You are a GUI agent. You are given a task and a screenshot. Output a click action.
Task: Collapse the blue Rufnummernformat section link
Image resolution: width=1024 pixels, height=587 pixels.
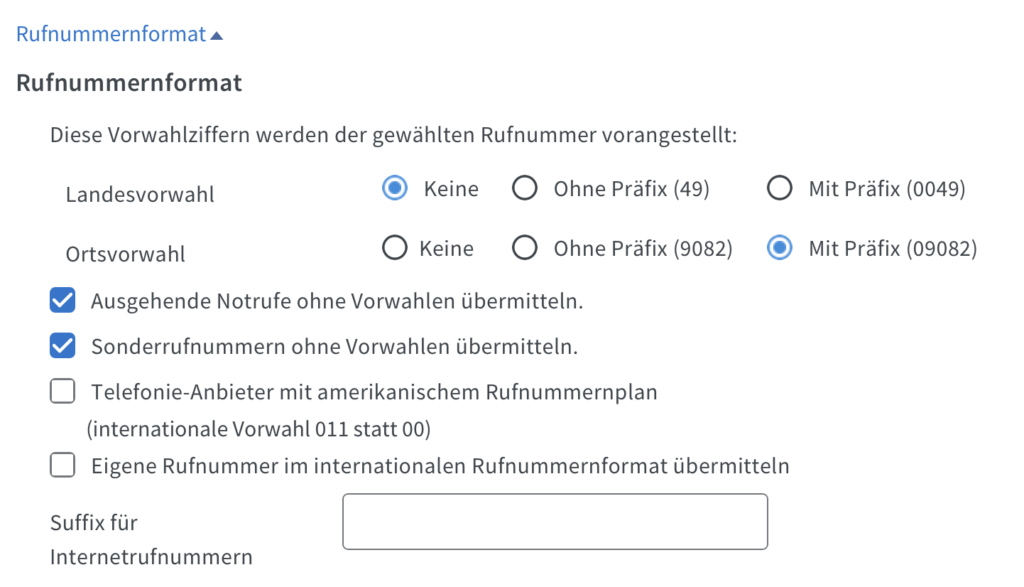pyautogui.click(x=111, y=34)
